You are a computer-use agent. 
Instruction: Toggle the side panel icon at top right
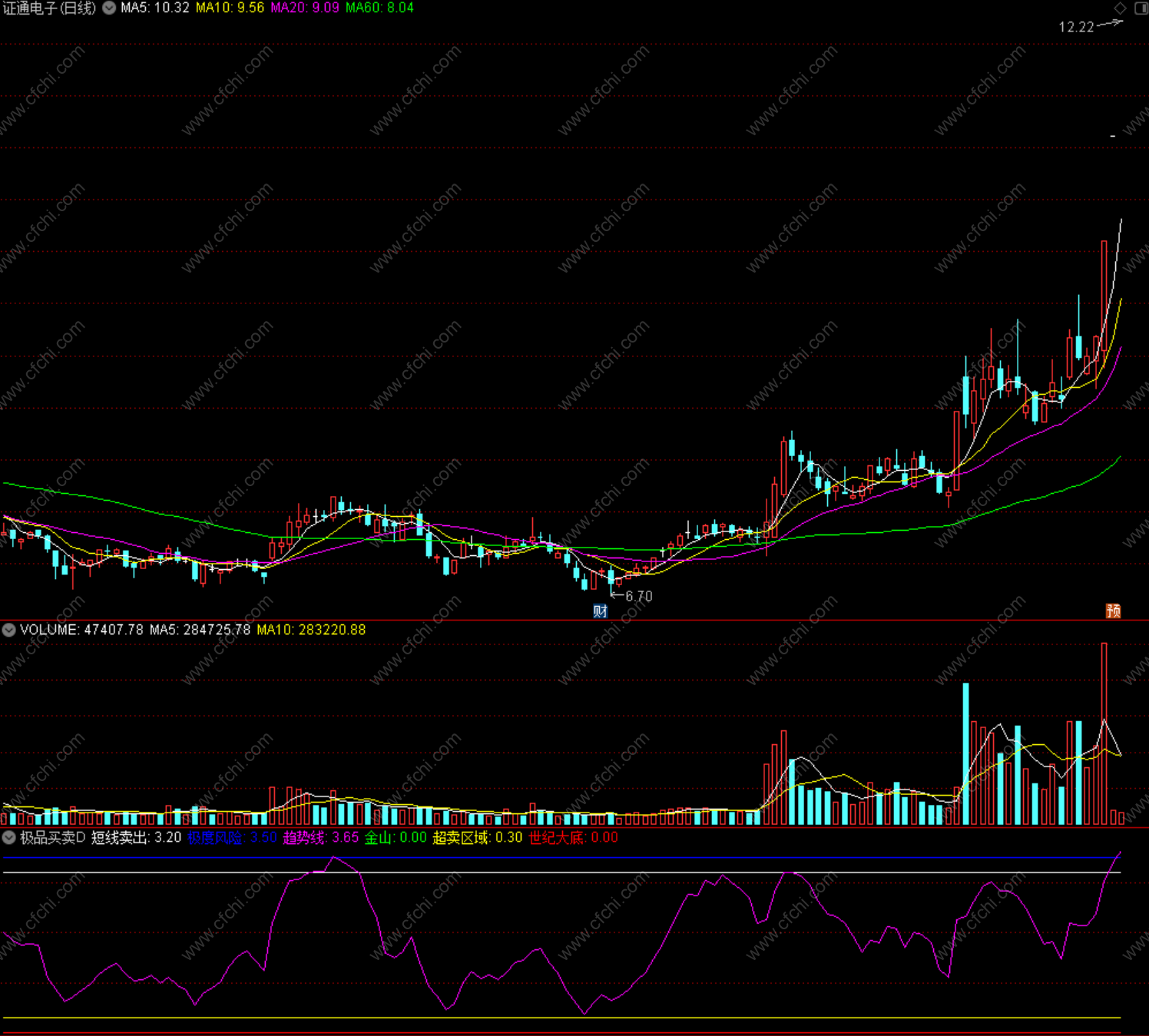coord(1140,8)
